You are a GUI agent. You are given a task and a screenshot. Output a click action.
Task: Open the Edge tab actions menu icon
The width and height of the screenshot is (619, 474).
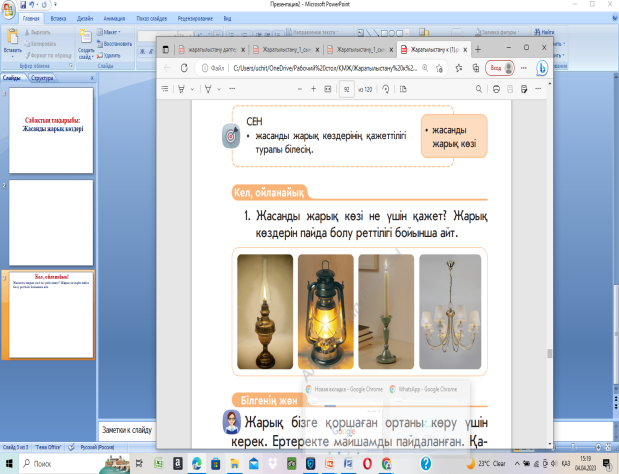click(166, 49)
